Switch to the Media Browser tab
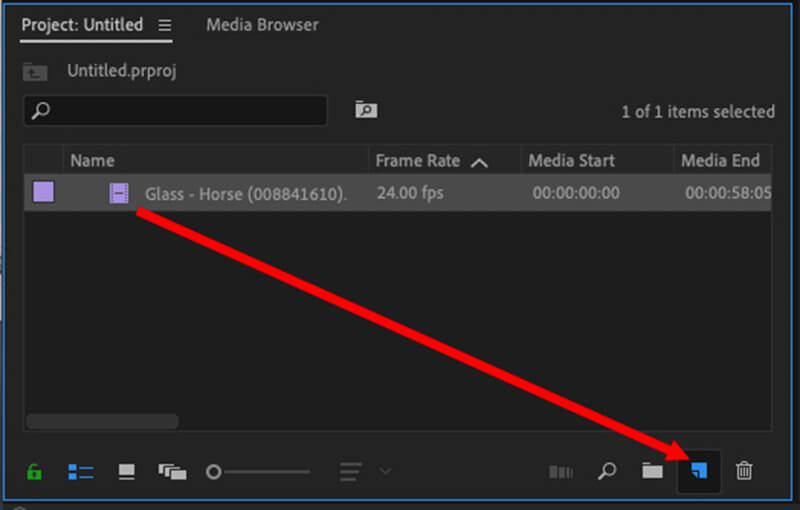 point(262,24)
